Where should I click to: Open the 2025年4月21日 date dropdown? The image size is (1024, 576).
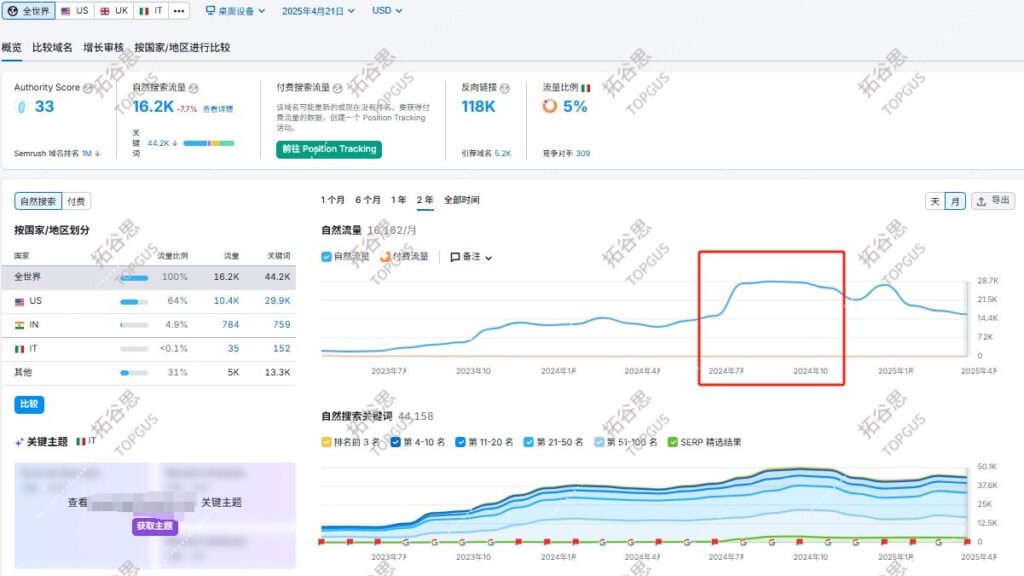click(x=318, y=11)
